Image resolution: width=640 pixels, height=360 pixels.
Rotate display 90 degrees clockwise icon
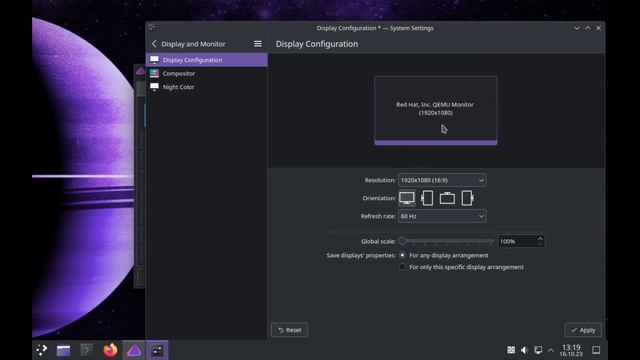pos(467,198)
